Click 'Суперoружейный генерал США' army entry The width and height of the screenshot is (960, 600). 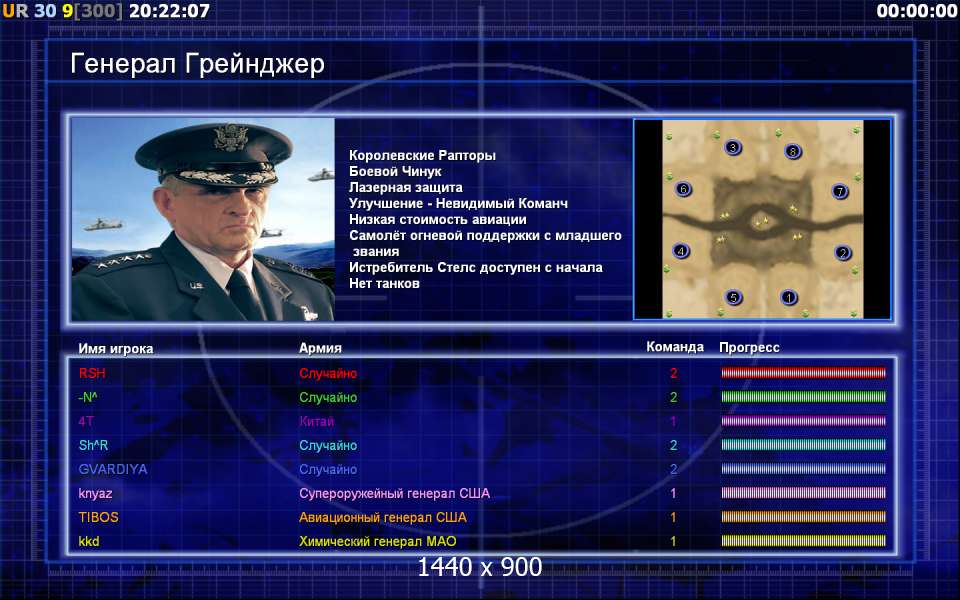click(x=394, y=493)
